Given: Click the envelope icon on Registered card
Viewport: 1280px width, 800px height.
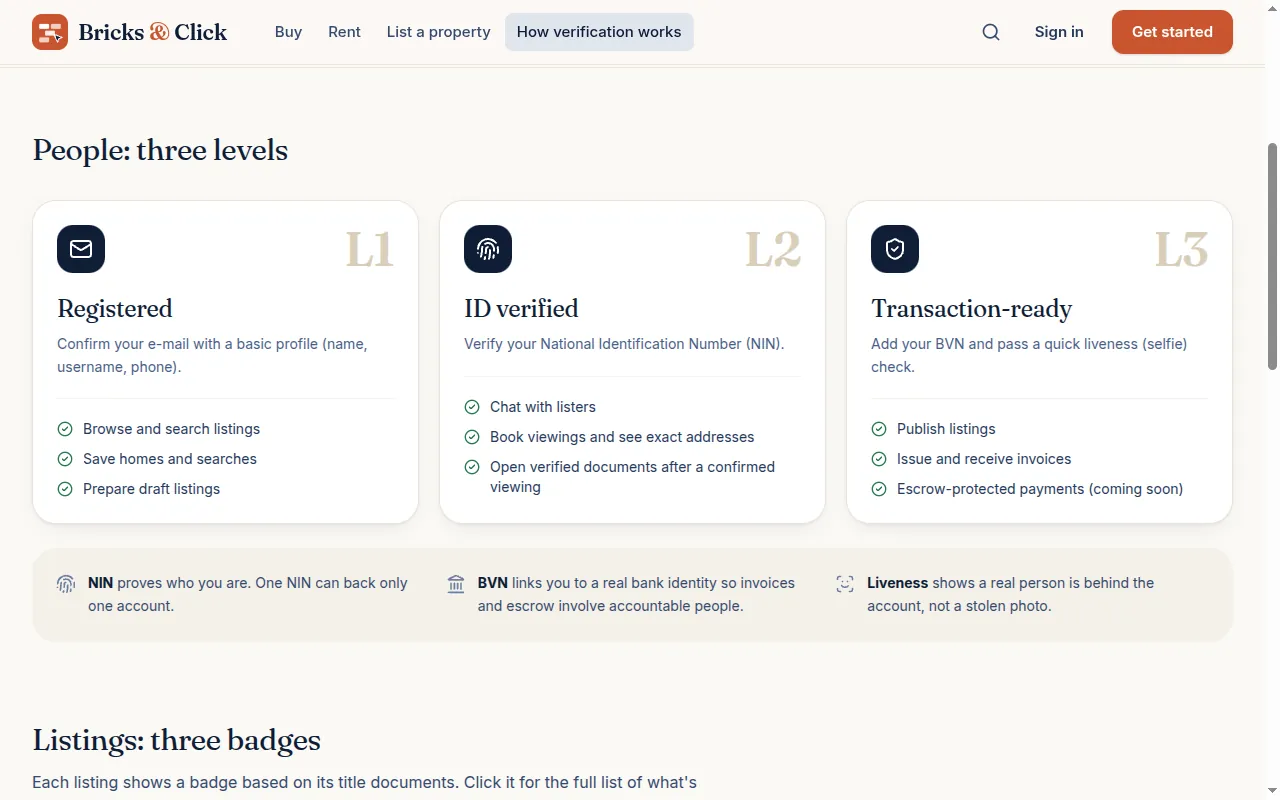Looking at the screenshot, I should point(81,249).
